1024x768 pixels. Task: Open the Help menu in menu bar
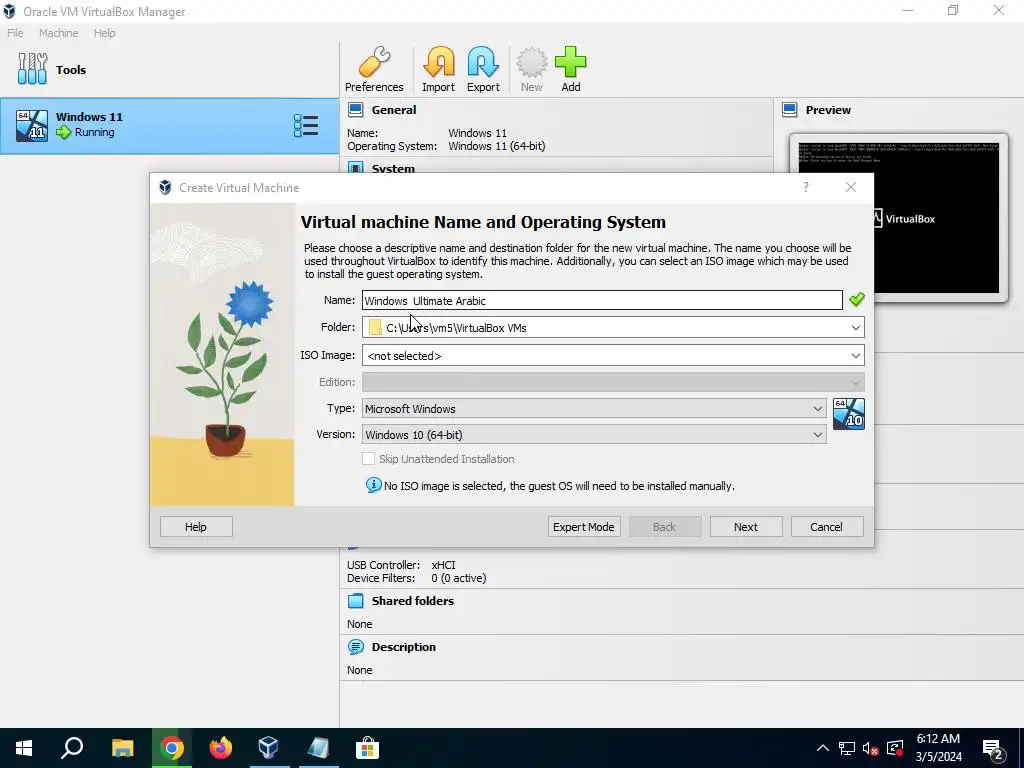tap(104, 33)
